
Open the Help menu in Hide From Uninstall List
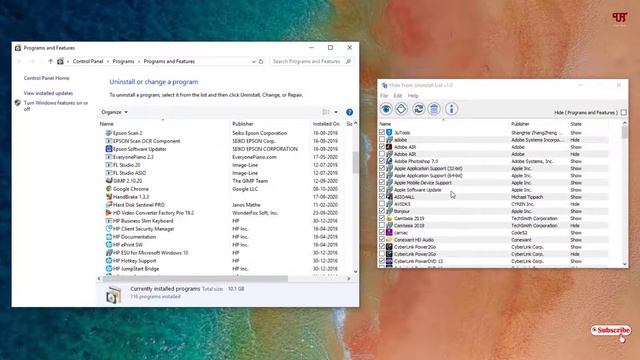(x=413, y=96)
